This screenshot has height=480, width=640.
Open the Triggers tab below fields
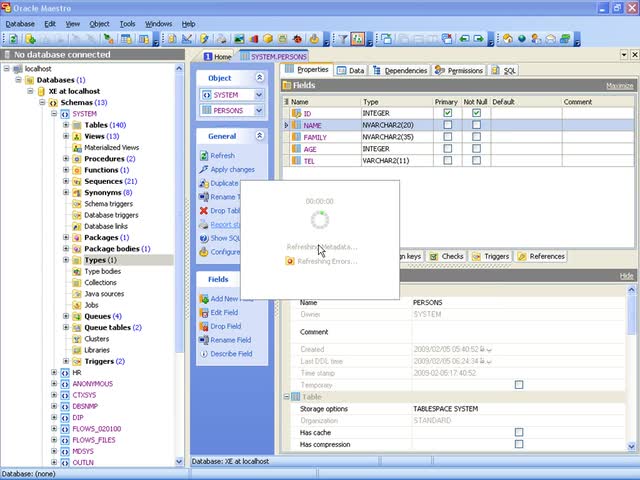pyautogui.click(x=491, y=256)
